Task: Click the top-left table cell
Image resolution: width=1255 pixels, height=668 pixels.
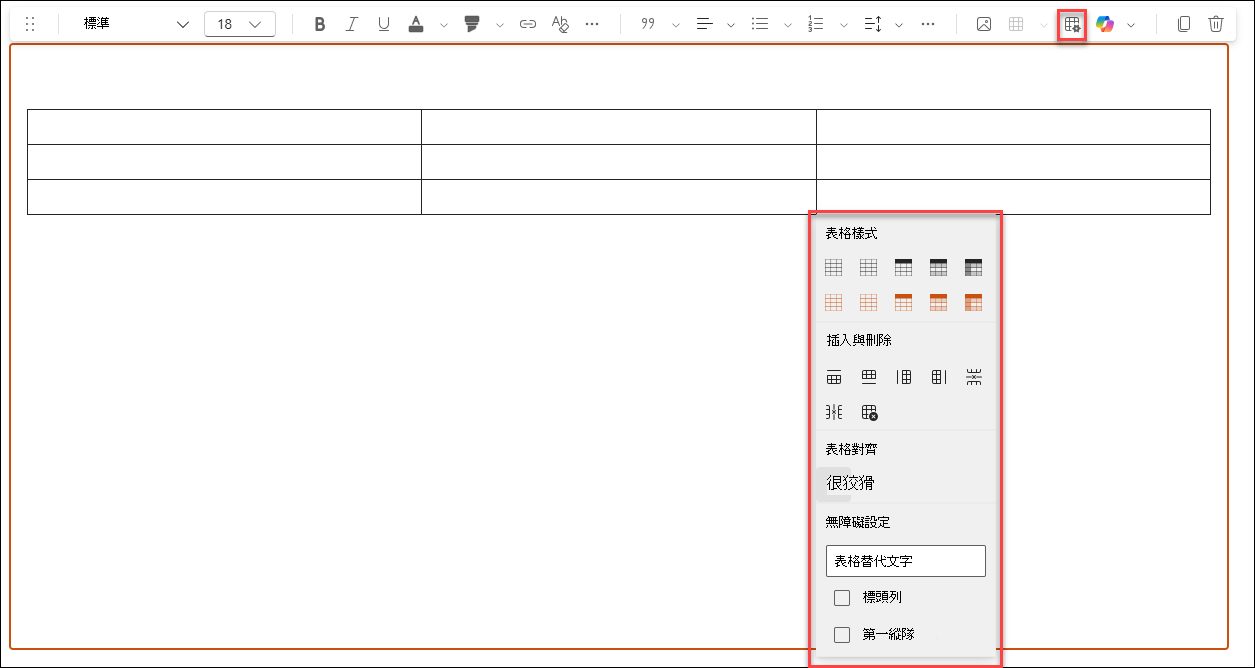Action: [x=224, y=127]
